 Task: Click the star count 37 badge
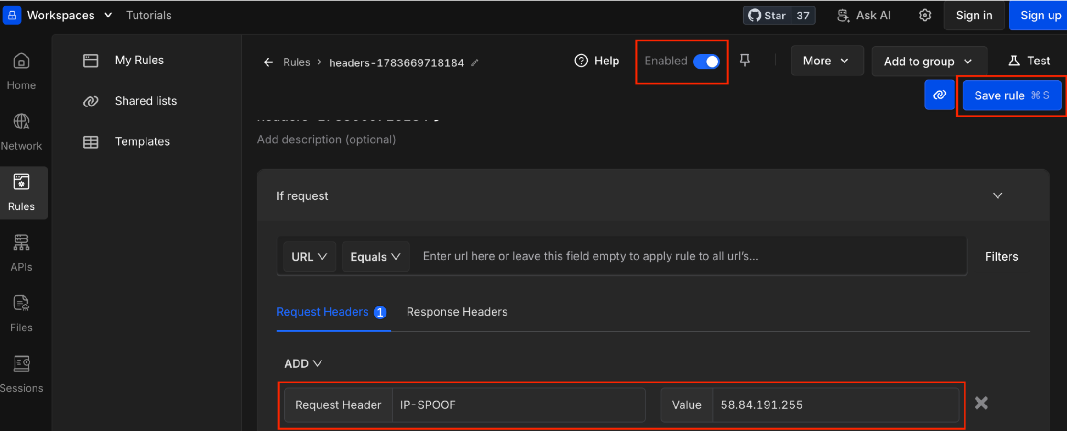(x=802, y=15)
